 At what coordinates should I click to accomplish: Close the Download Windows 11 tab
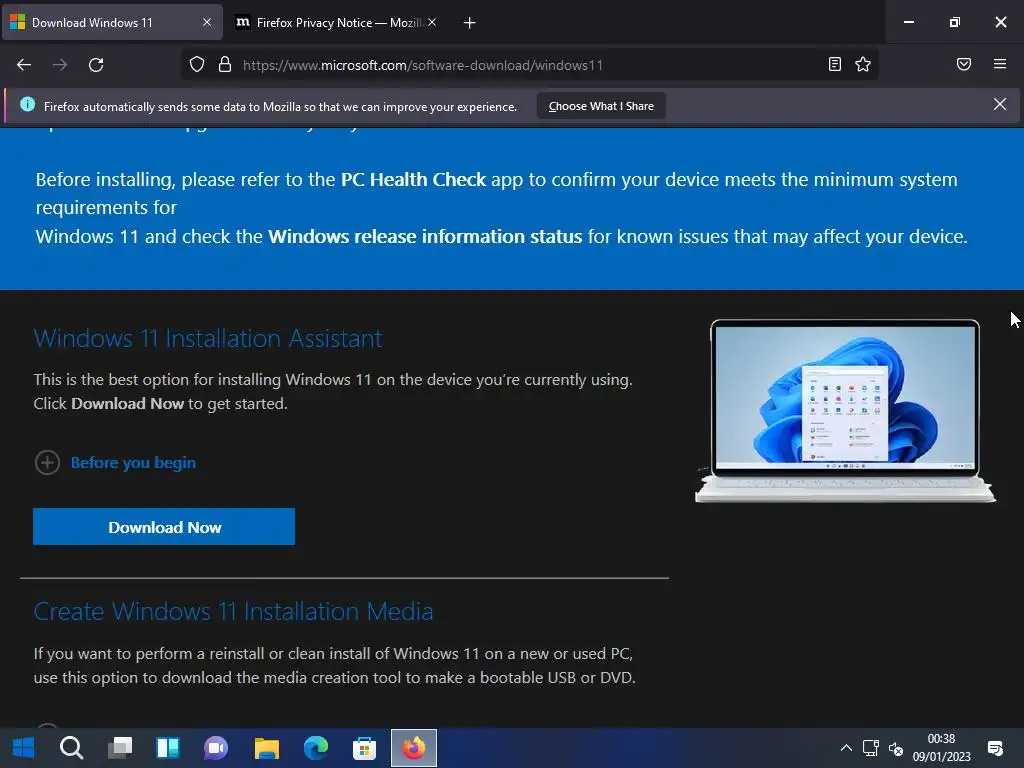pos(207,22)
